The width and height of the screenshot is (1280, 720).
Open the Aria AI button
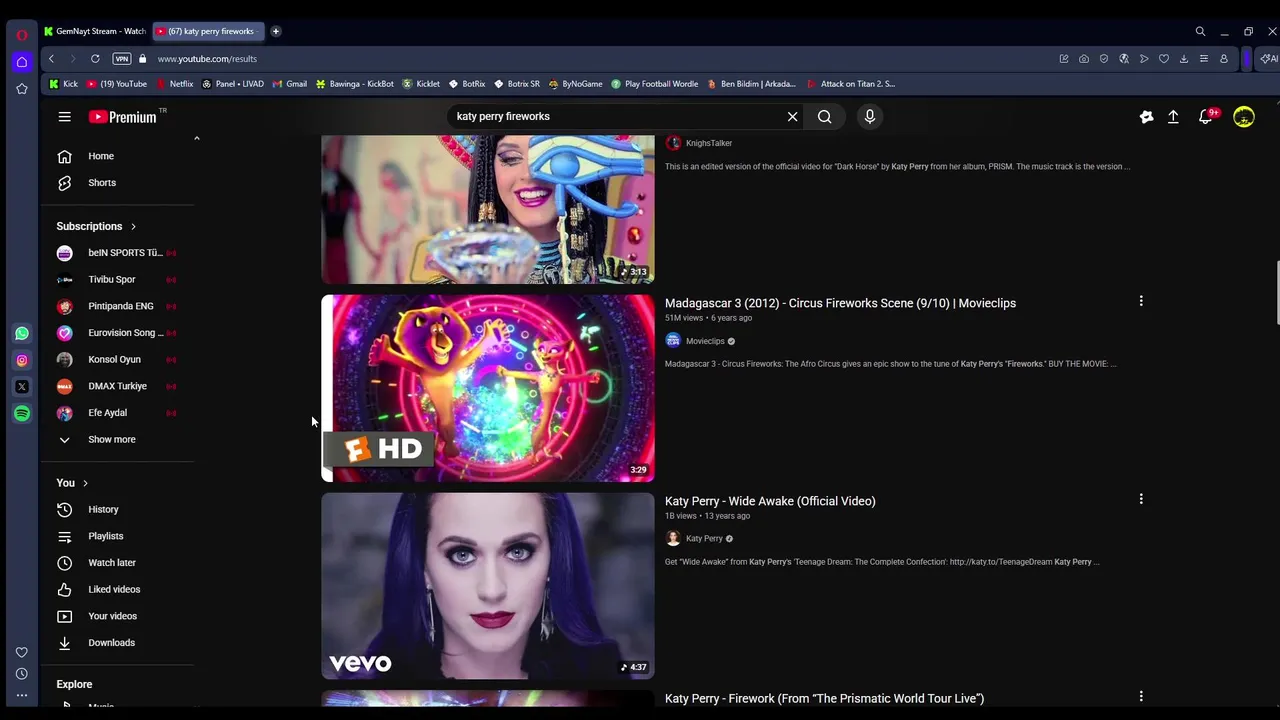click(1269, 59)
